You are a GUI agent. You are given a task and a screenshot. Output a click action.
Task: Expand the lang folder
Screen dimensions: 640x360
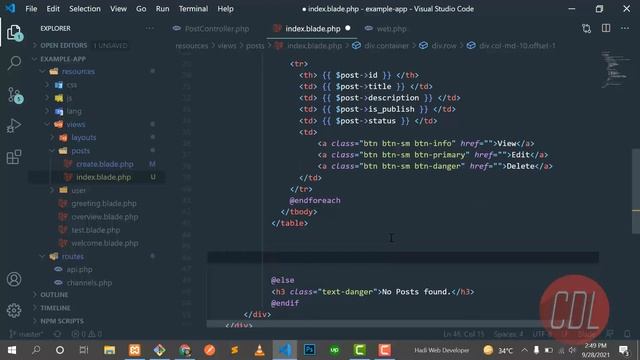click(x=74, y=111)
